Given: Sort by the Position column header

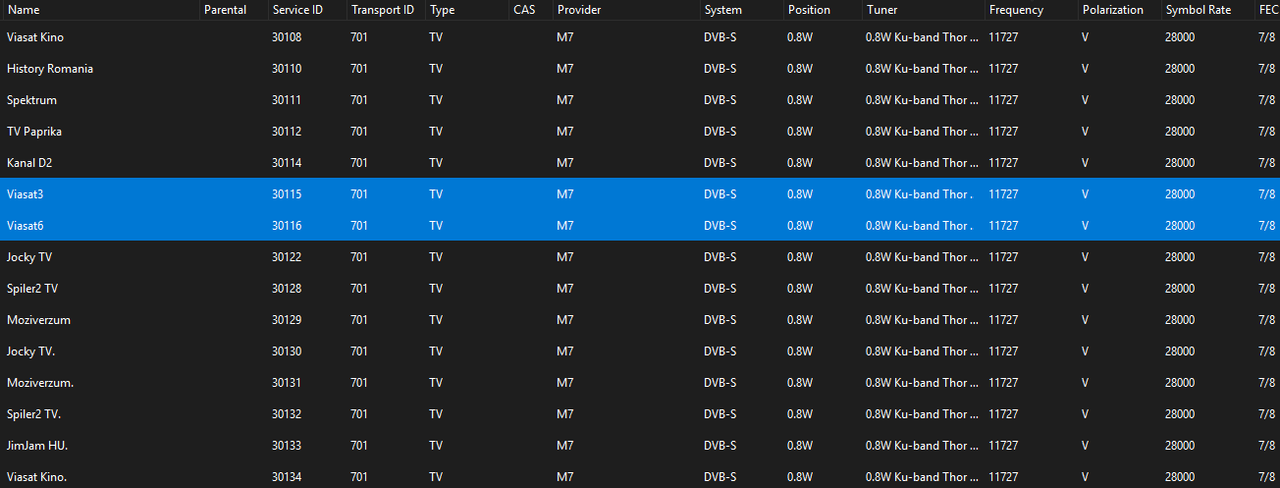Looking at the screenshot, I should (821, 10).
